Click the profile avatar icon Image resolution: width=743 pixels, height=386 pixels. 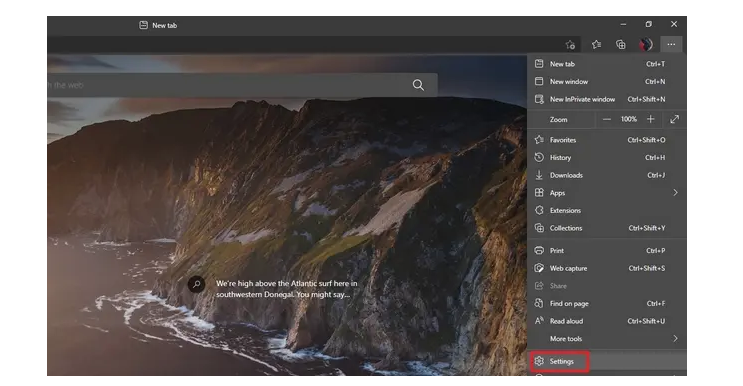coord(646,45)
